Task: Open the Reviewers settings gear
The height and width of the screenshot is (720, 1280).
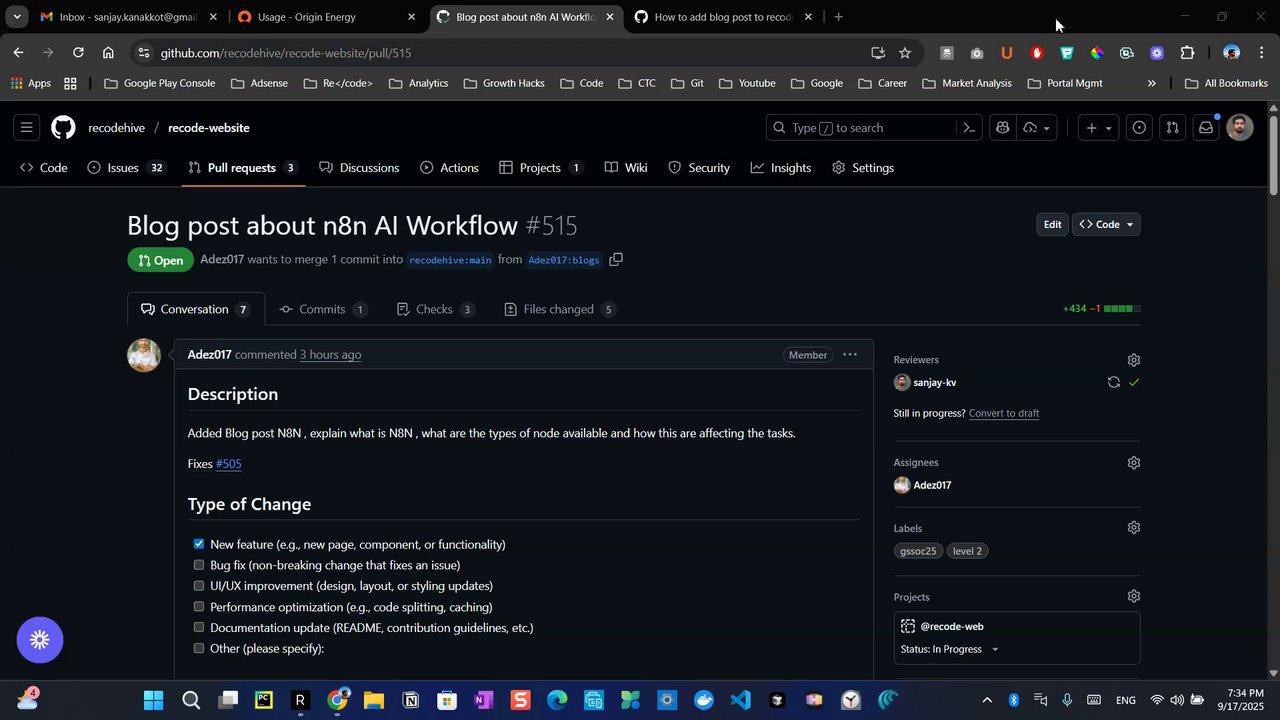Action: (1133, 360)
